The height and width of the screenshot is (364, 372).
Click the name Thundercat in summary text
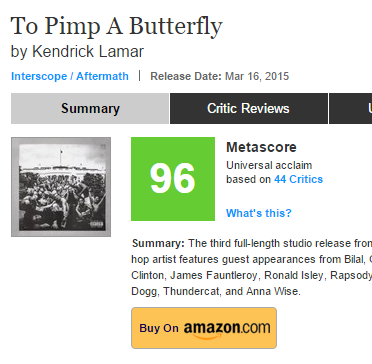tap(191, 292)
